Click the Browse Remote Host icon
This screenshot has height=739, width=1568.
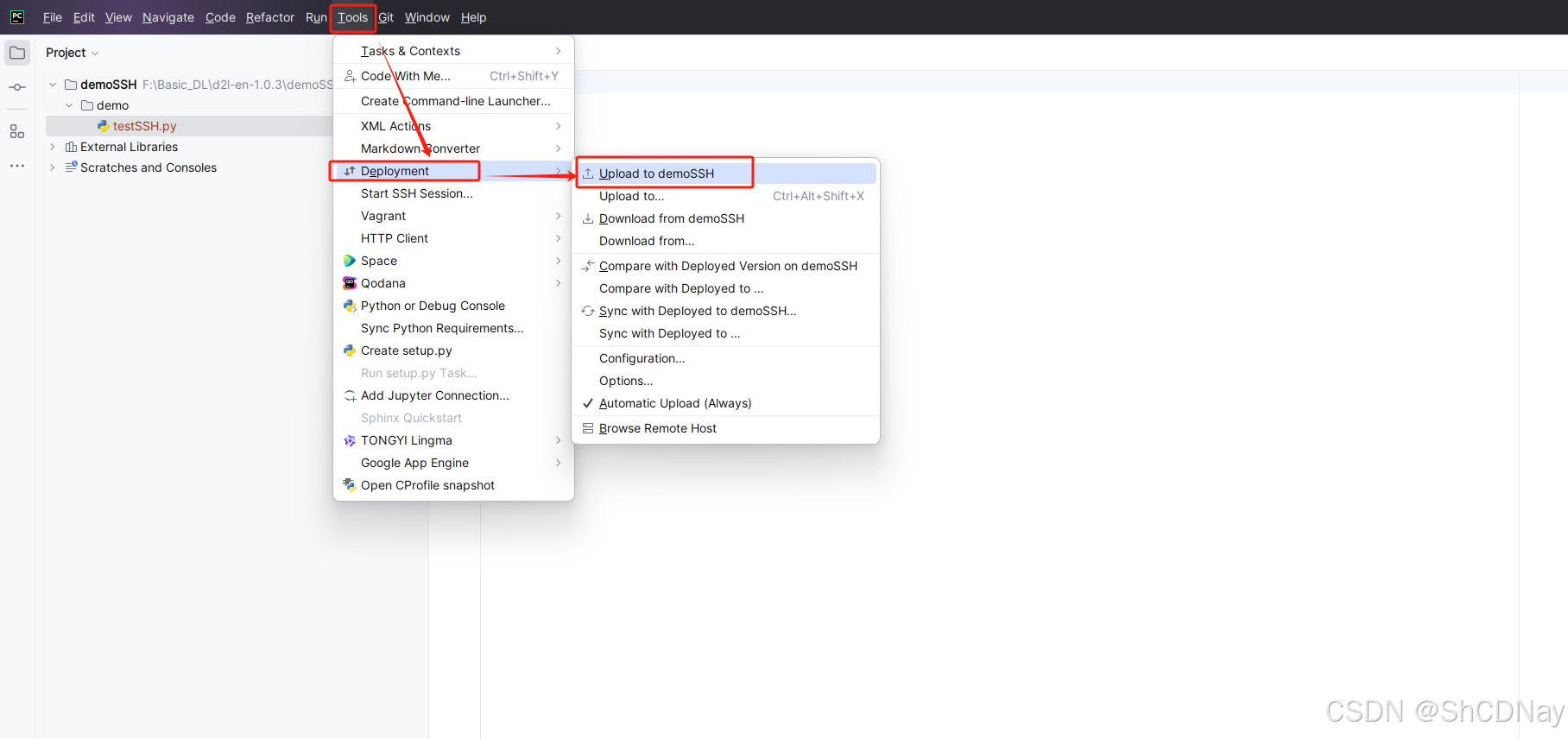pos(588,428)
